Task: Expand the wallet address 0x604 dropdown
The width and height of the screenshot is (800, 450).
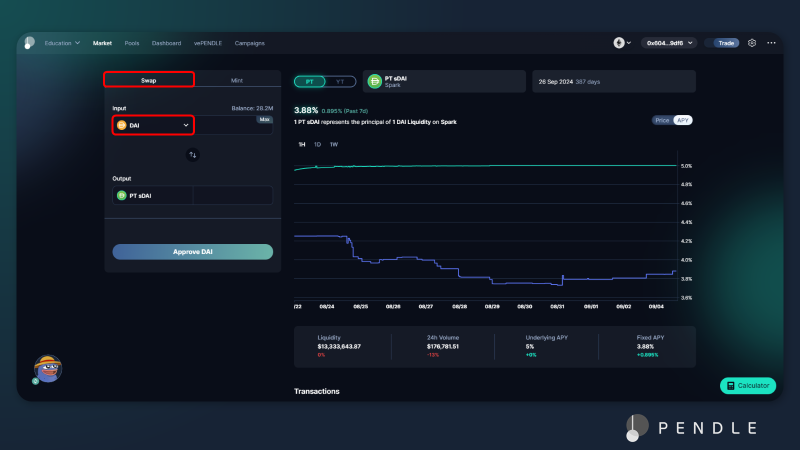Action: (x=669, y=43)
